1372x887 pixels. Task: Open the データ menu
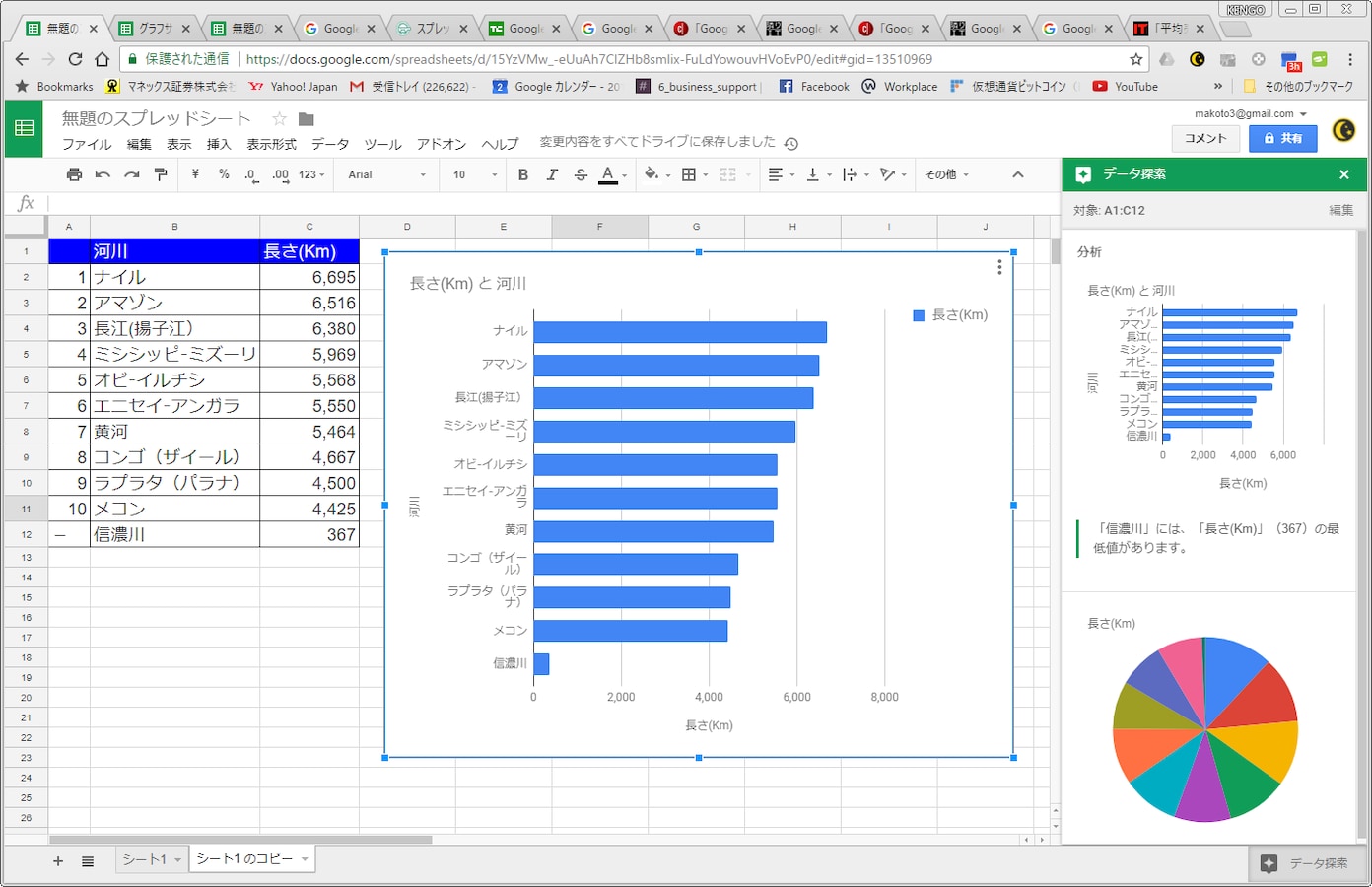coord(329,143)
